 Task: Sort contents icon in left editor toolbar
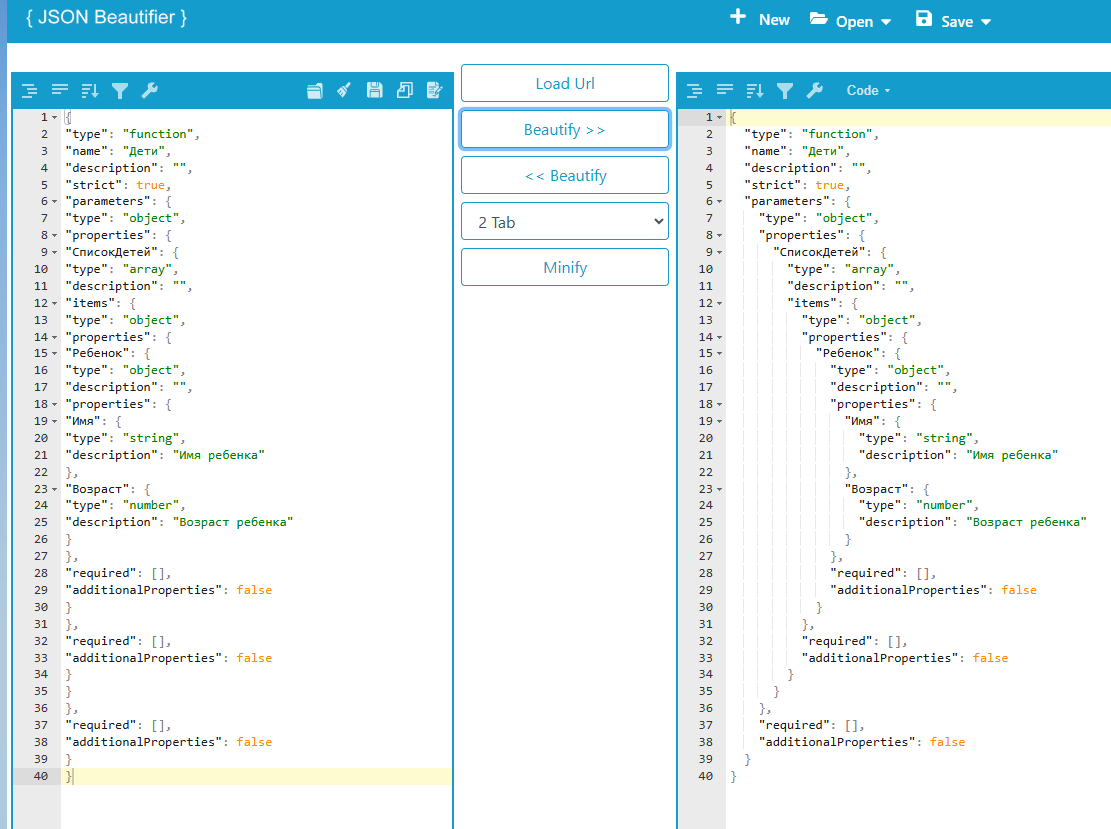pos(89,91)
